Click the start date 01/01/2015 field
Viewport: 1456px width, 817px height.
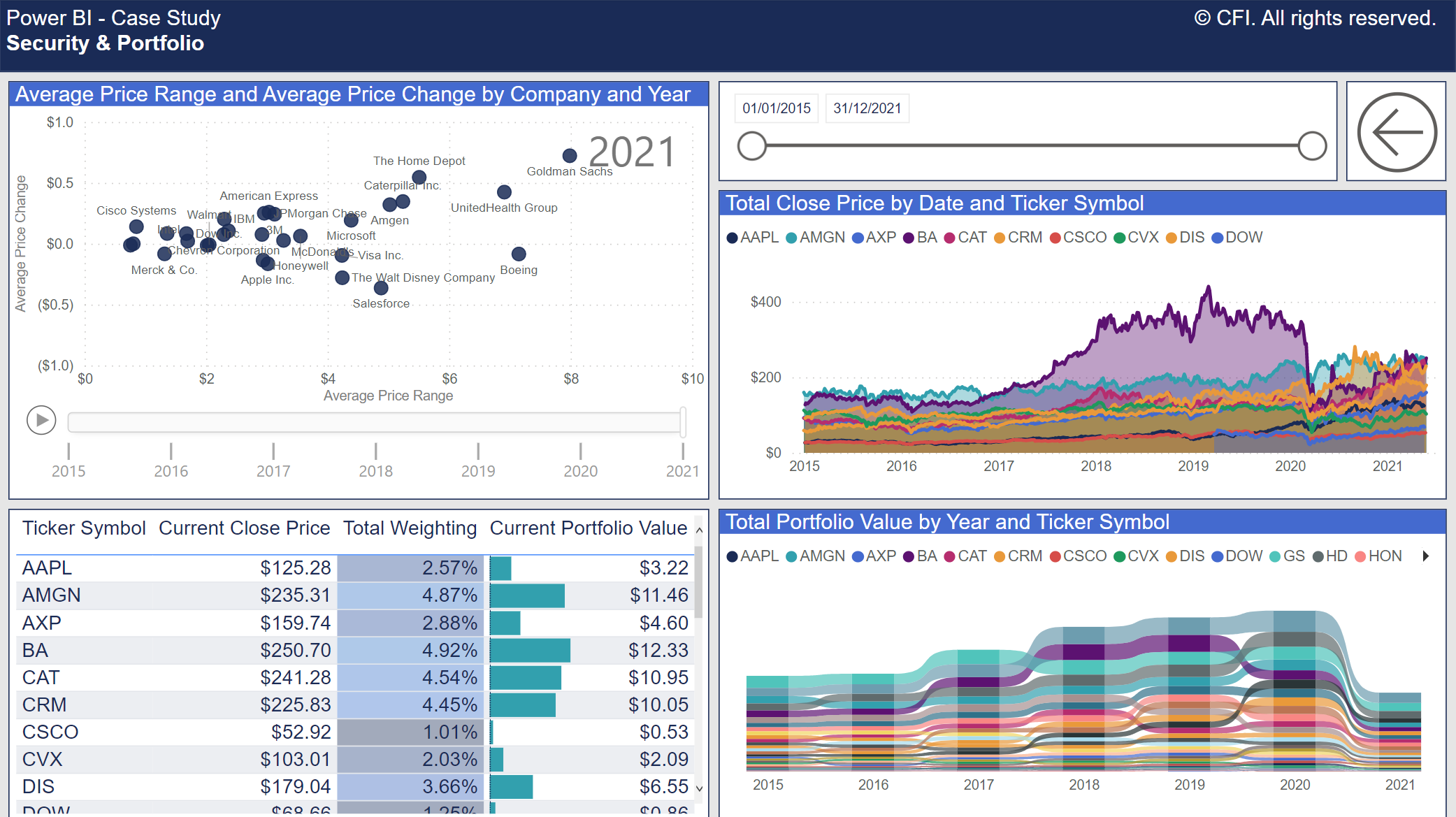776,108
